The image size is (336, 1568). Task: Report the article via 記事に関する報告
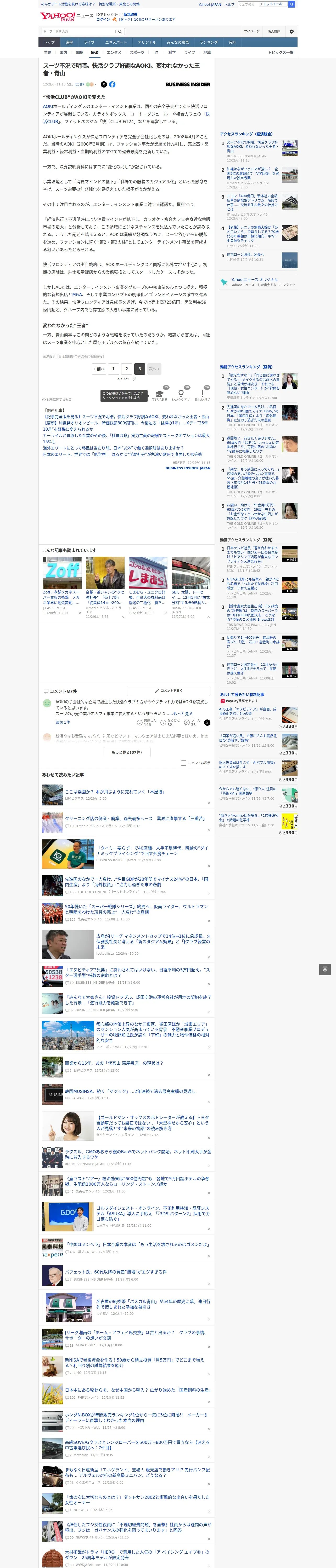click(x=57, y=399)
